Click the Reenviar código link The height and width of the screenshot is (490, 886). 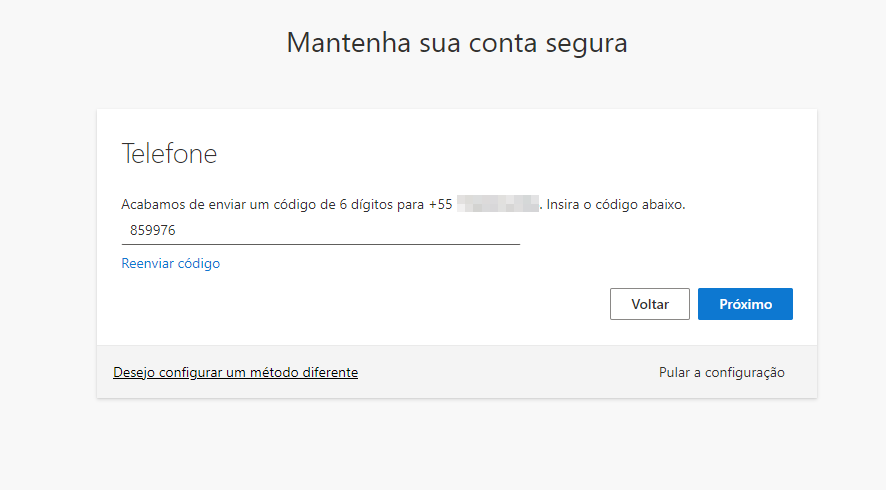(170, 264)
